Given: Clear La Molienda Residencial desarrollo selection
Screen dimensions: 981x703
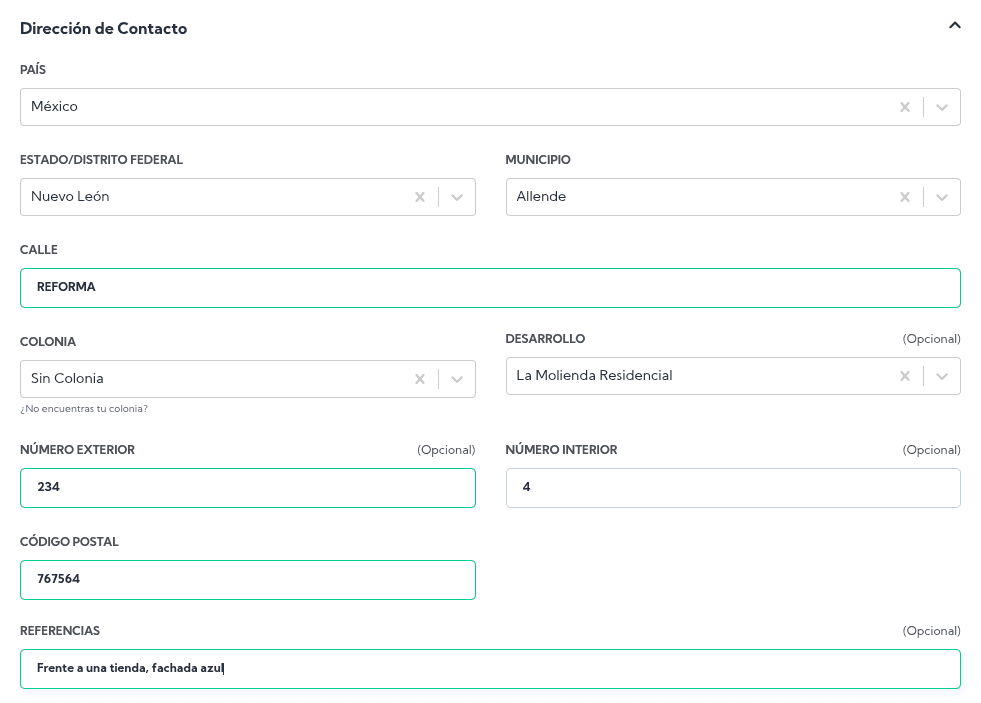Looking at the screenshot, I should tap(904, 376).
